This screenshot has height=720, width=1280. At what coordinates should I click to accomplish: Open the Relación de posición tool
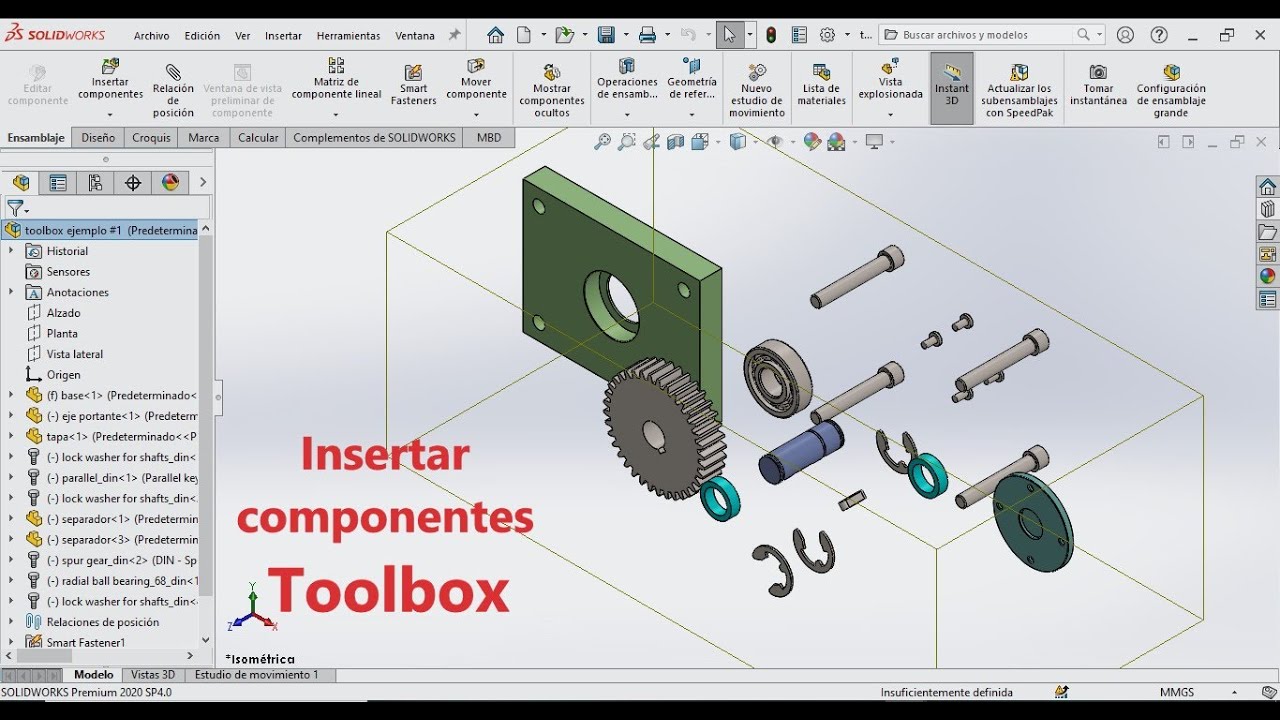coord(173,90)
